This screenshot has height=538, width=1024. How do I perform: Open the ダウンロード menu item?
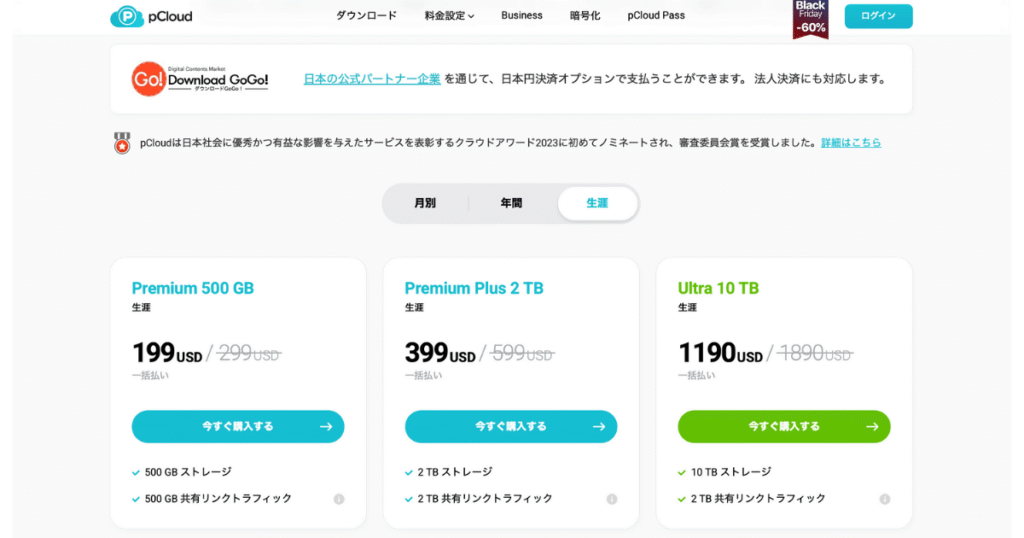pyautogui.click(x=366, y=16)
